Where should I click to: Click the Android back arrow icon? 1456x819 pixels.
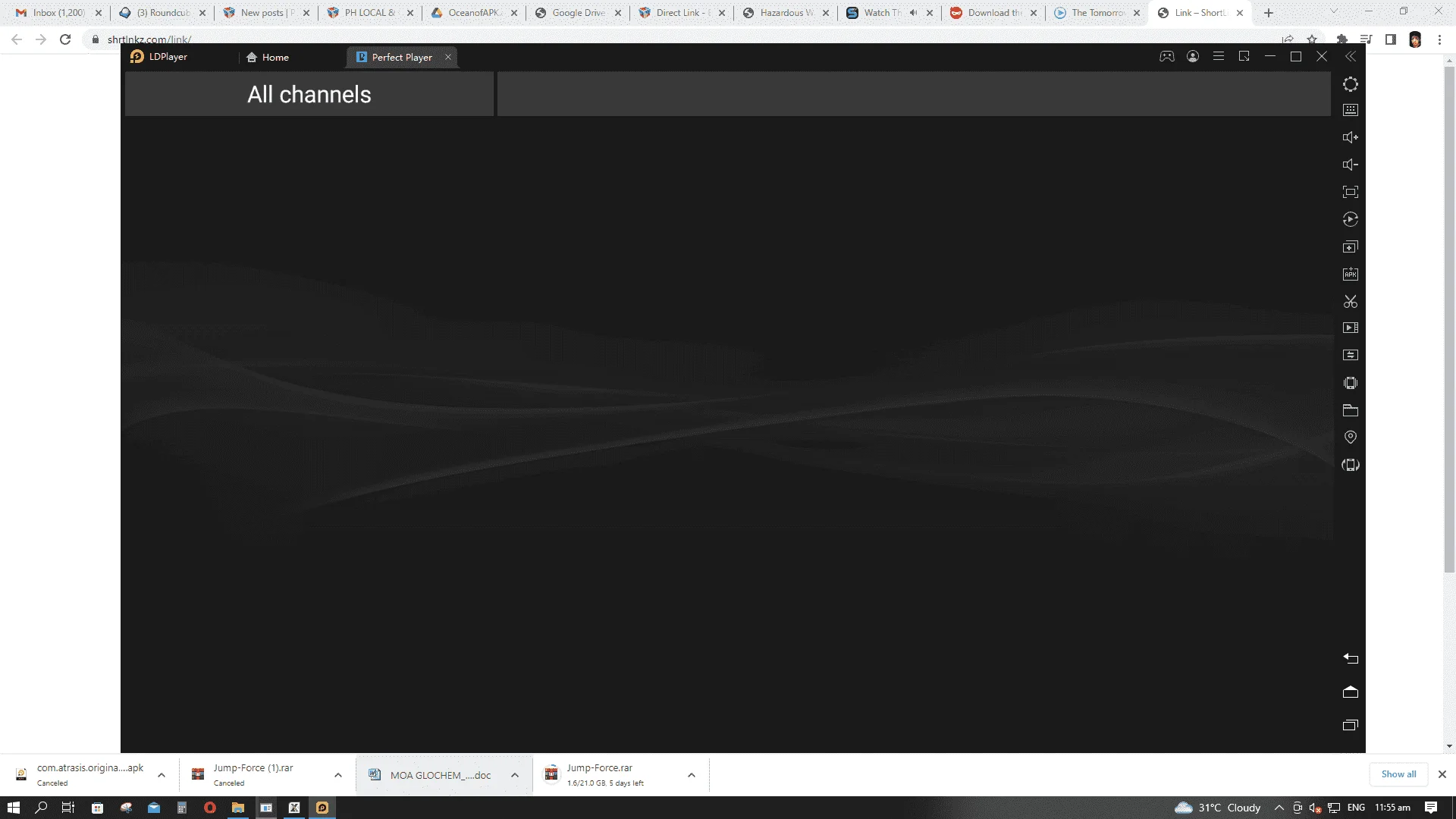[1351, 658]
